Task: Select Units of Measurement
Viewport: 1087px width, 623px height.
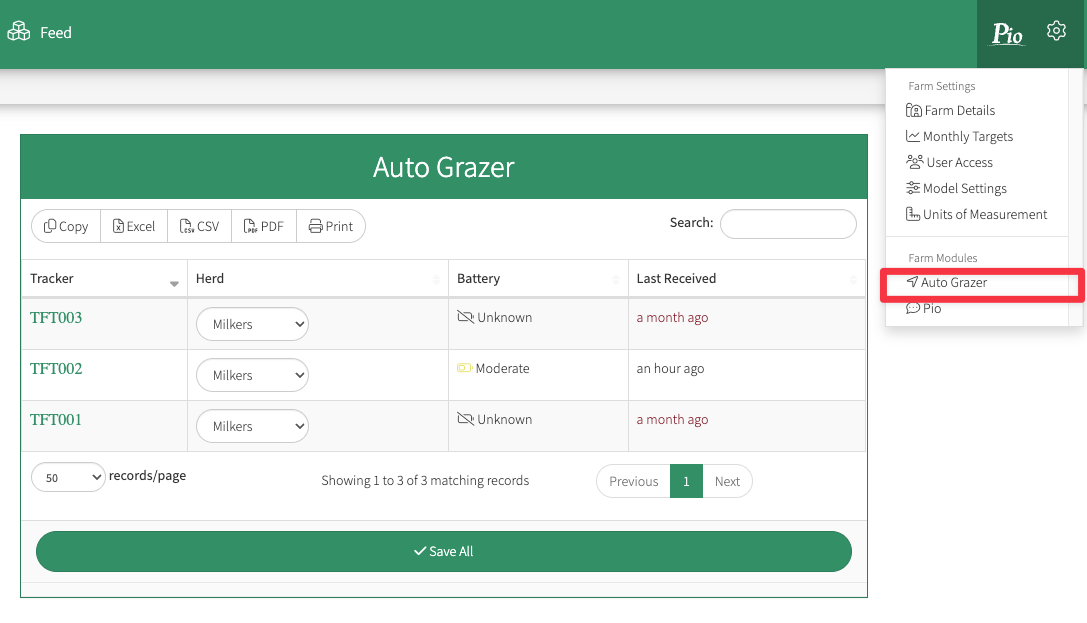Action: tap(984, 215)
